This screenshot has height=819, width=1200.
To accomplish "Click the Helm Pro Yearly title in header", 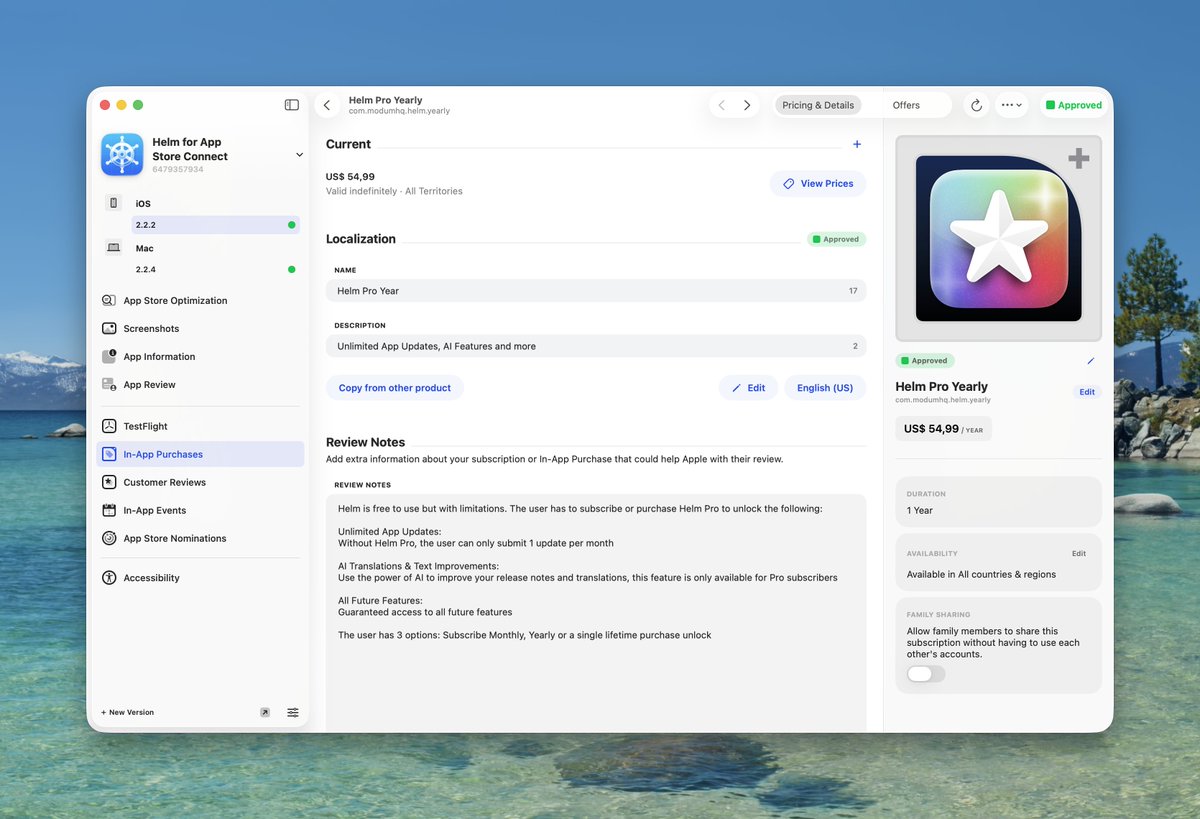I will 385,100.
